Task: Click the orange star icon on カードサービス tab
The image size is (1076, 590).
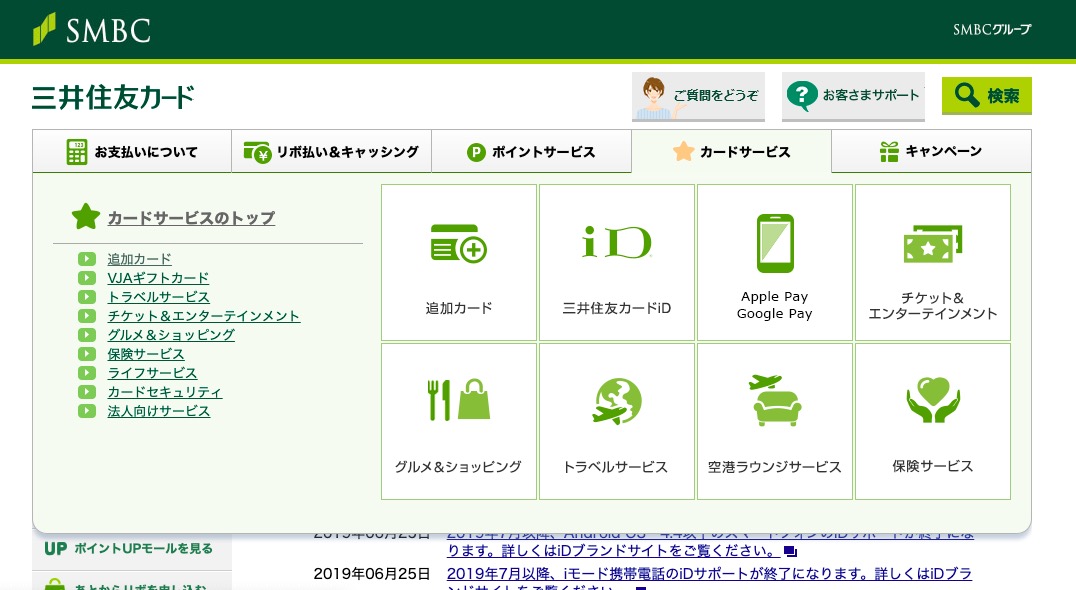Action: pos(683,151)
